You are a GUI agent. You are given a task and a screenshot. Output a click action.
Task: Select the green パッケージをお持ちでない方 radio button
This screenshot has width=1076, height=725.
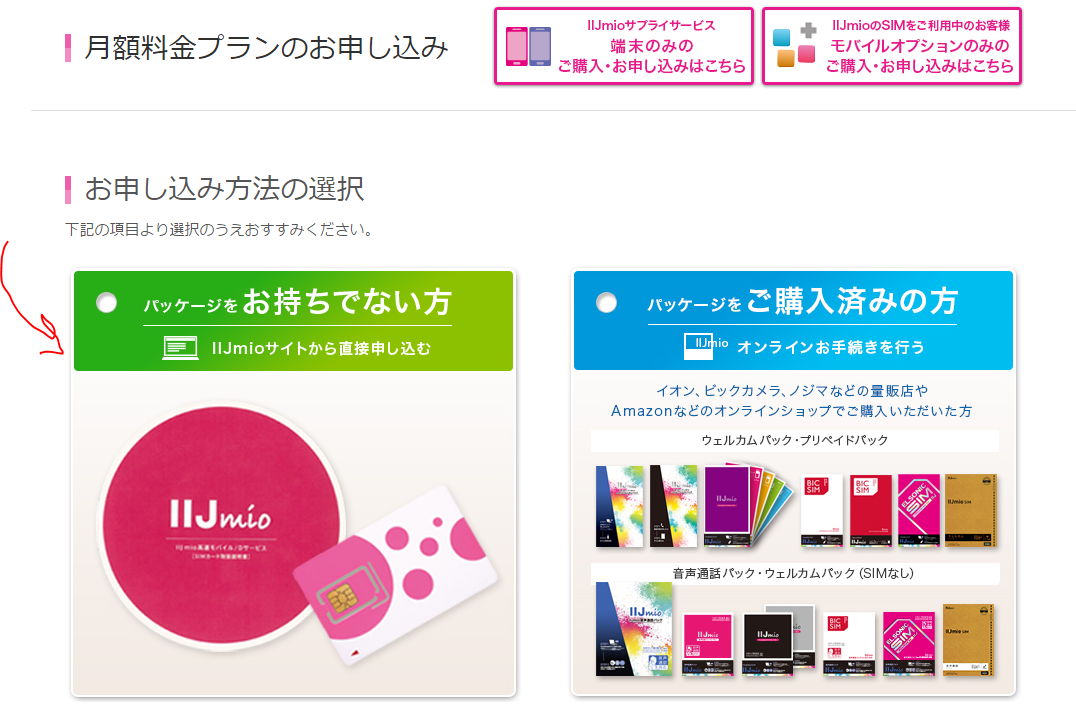point(106,302)
